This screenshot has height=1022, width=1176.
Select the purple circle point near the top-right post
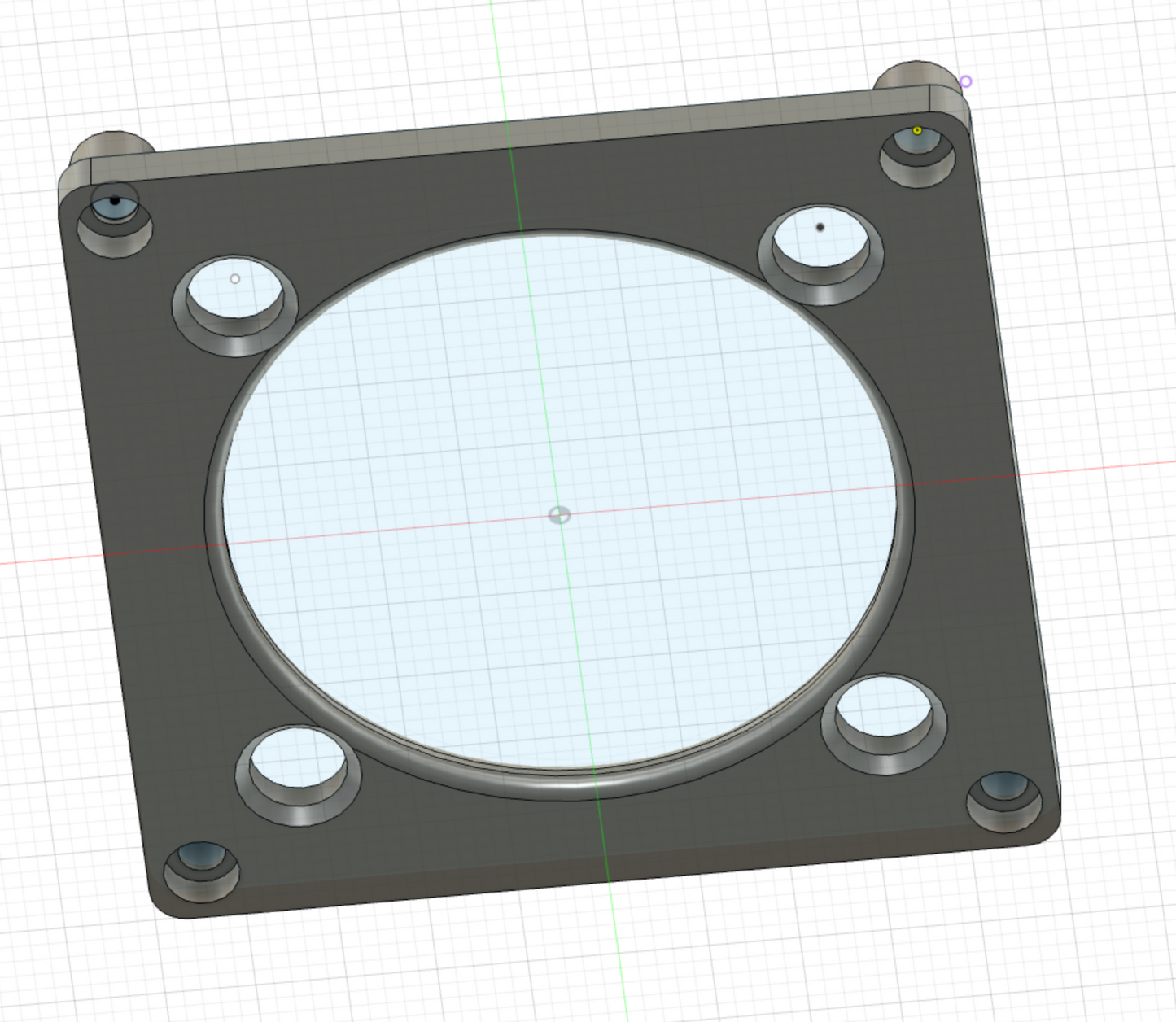965,81
